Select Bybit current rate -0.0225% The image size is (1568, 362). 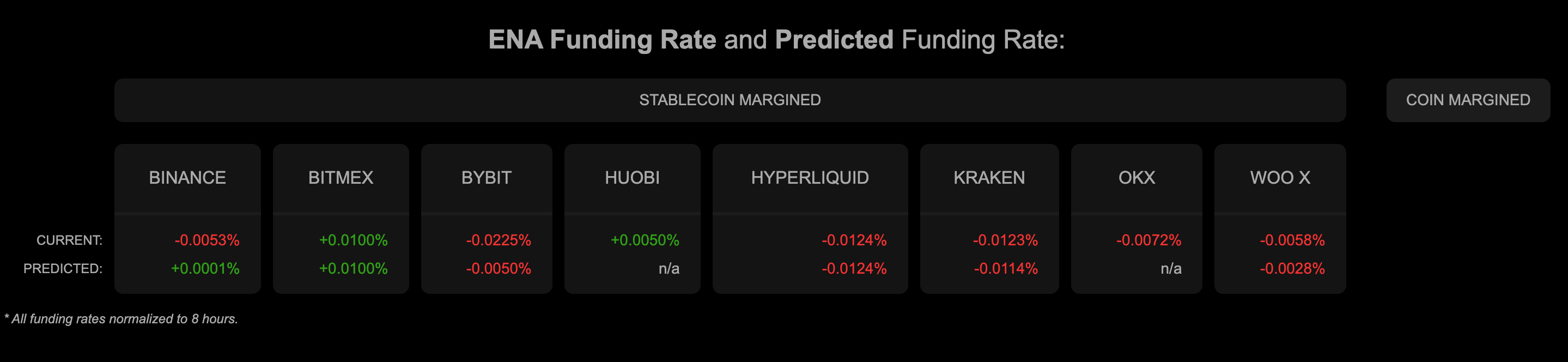[x=499, y=240]
